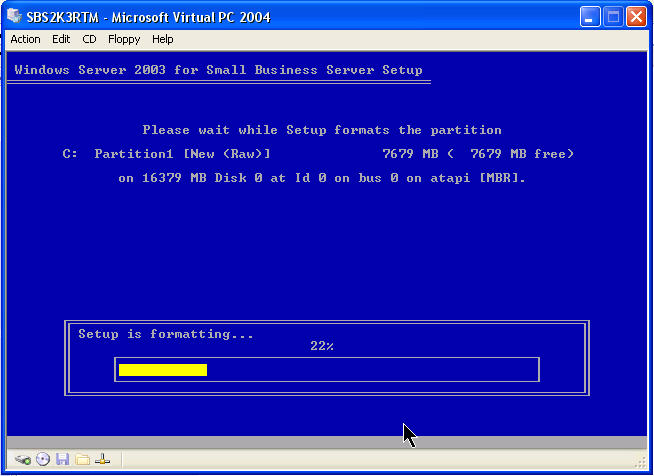Click the Windows Server 2003 Setup heading
Image resolution: width=654 pixels, height=476 pixels.
[x=219, y=70]
